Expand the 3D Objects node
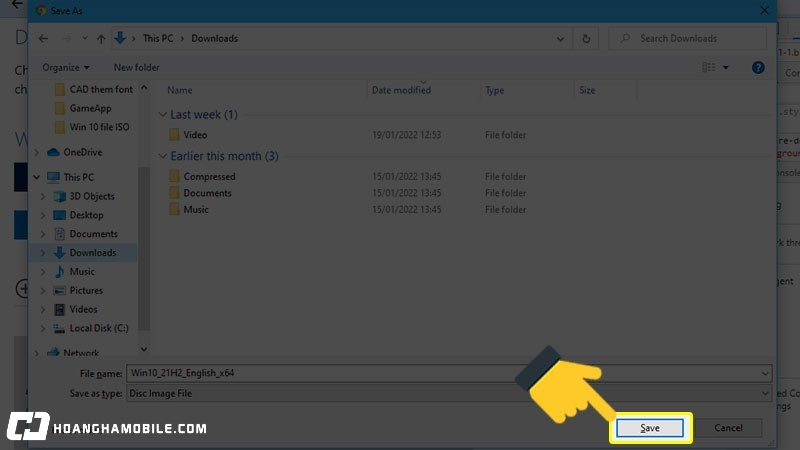Screen dimensions: 800x450 tap(43, 196)
